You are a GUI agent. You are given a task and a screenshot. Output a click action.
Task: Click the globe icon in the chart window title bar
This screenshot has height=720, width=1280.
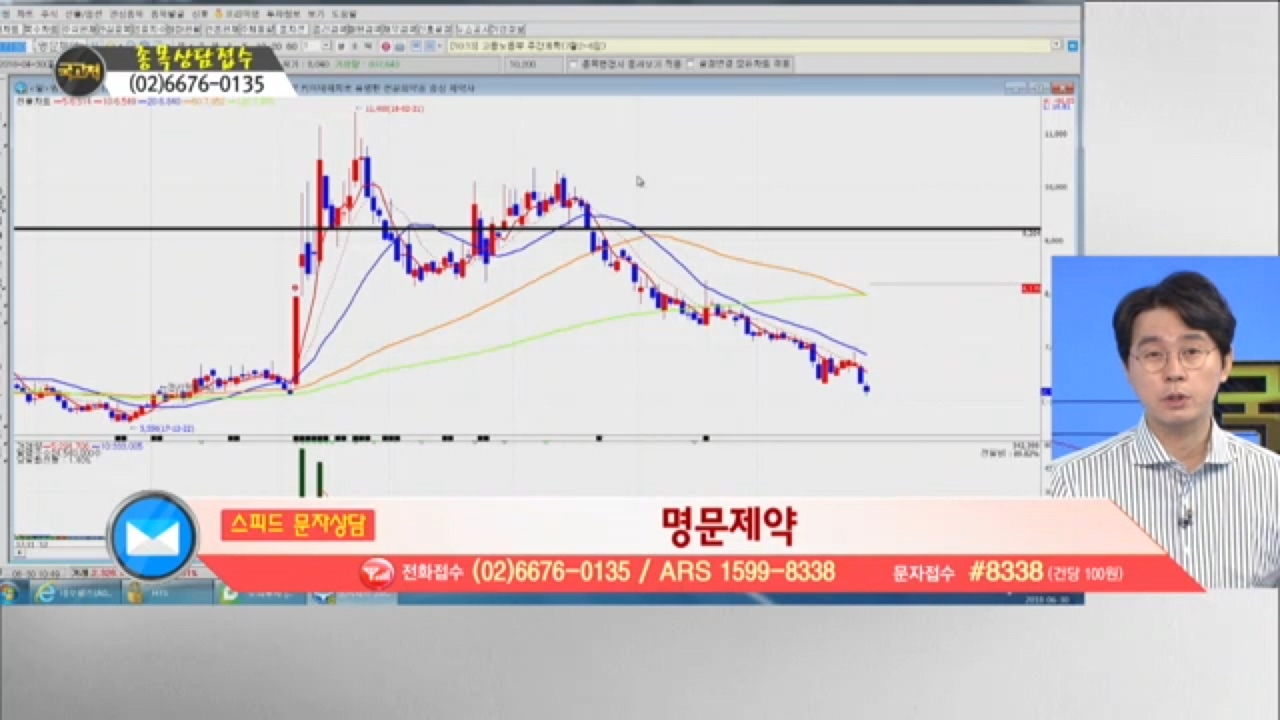[x=20, y=88]
